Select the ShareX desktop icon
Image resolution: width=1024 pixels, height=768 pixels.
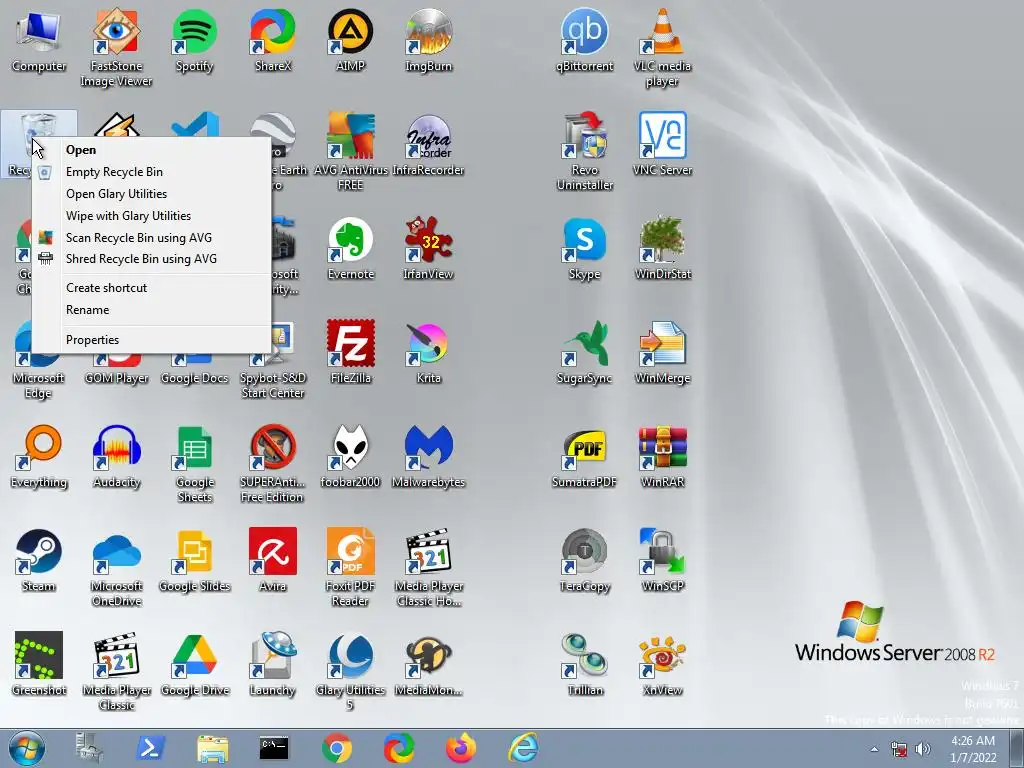point(272,40)
